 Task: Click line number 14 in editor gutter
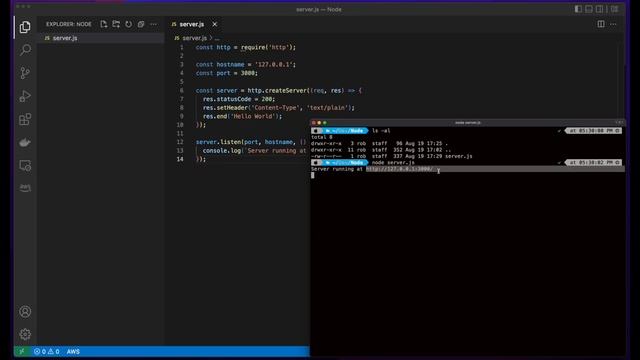click(x=180, y=159)
